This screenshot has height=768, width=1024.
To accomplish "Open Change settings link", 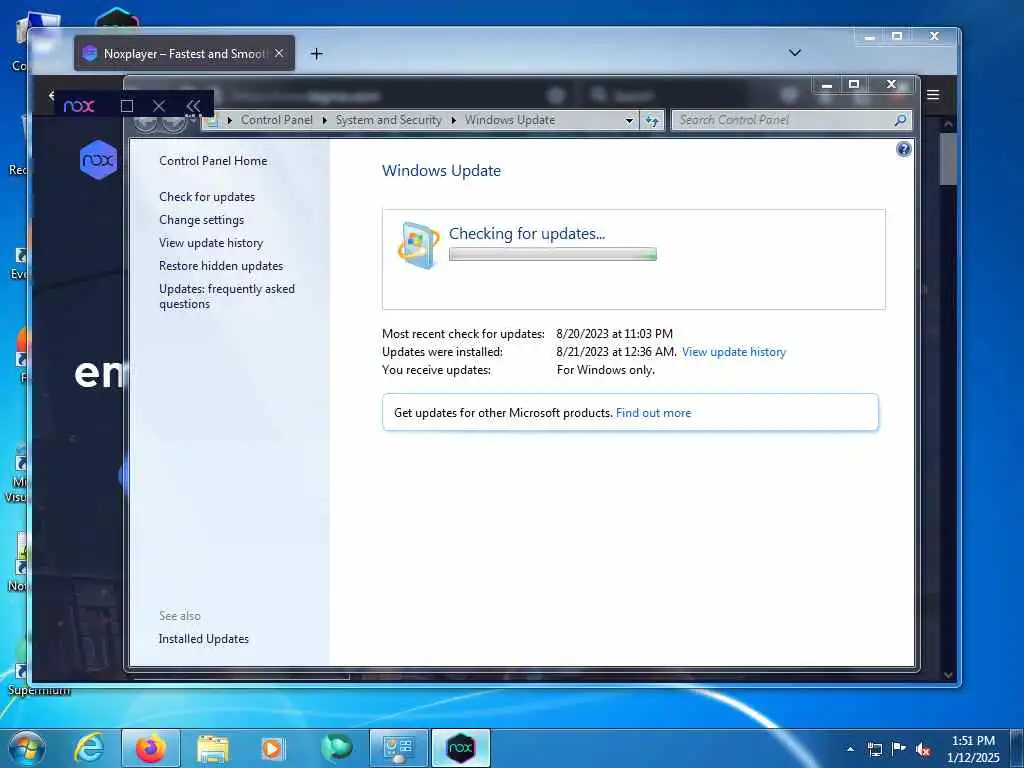I will point(201,220).
